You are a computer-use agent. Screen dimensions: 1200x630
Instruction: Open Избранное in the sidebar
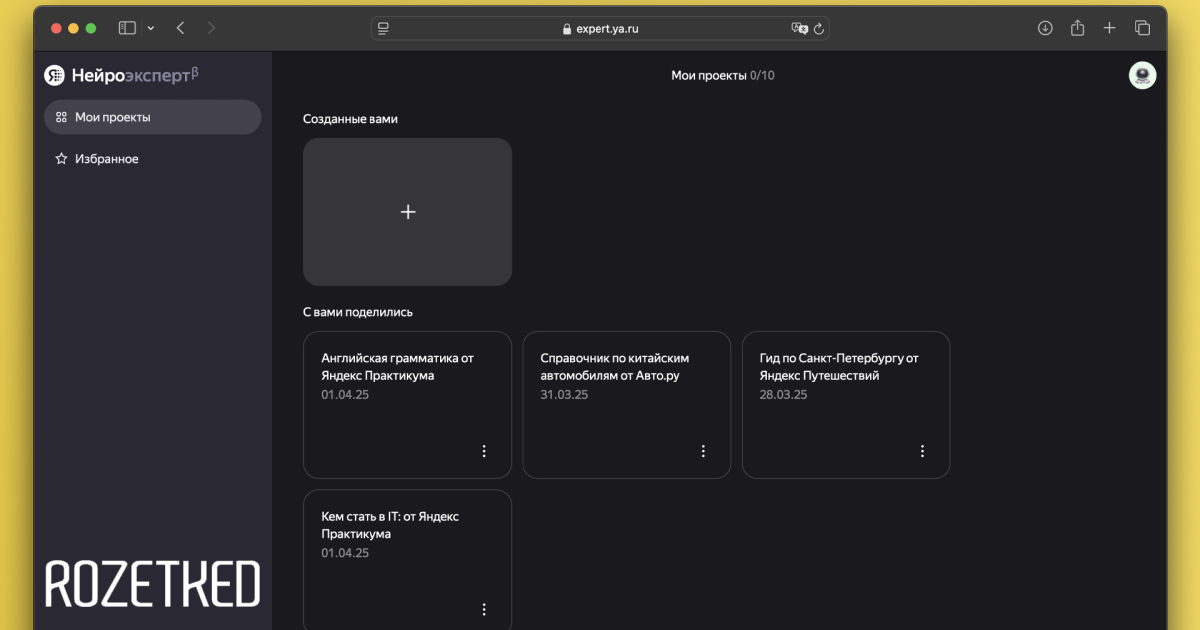(x=153, y=159)
